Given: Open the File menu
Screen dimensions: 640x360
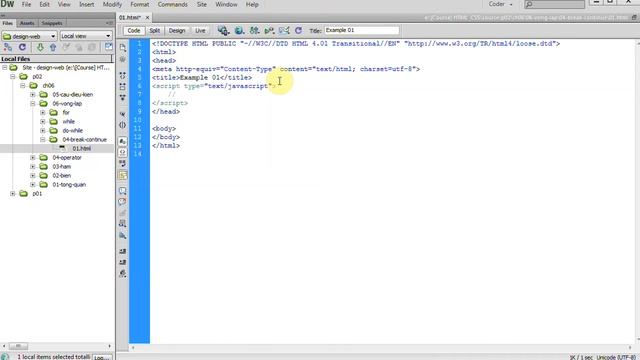Looking at the screenshot, I should [x=26, y=4].
